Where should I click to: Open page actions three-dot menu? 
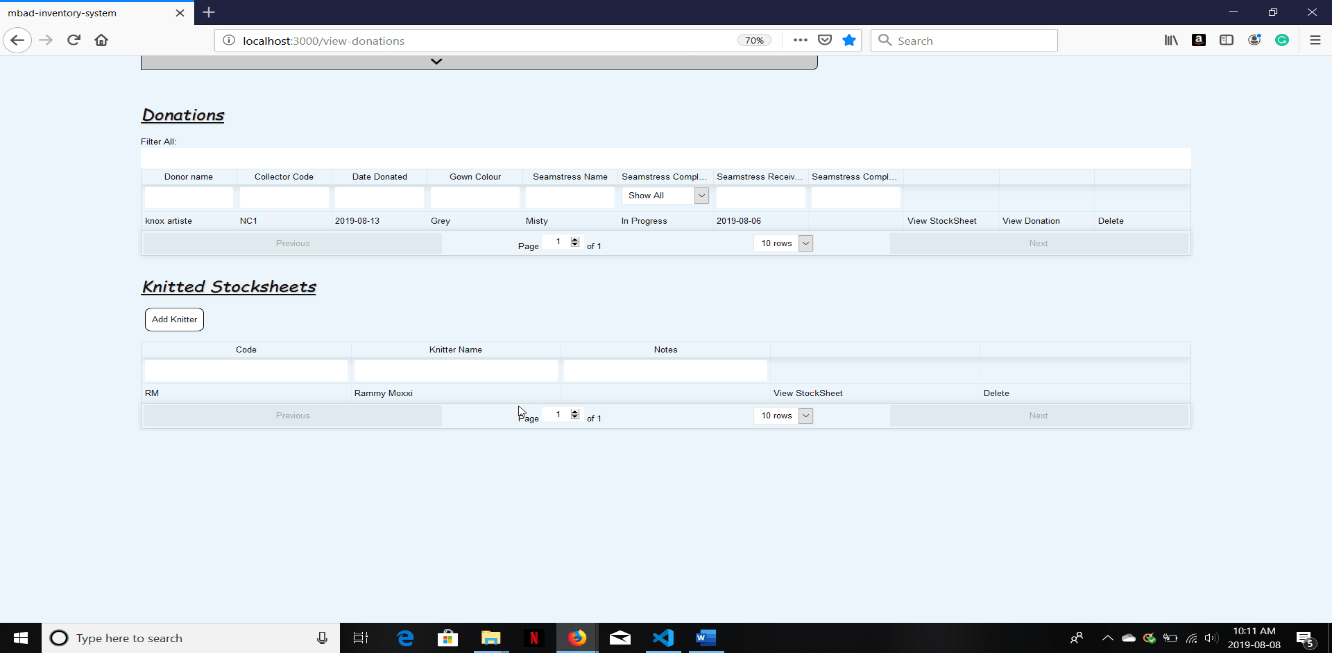click(800, 40)
